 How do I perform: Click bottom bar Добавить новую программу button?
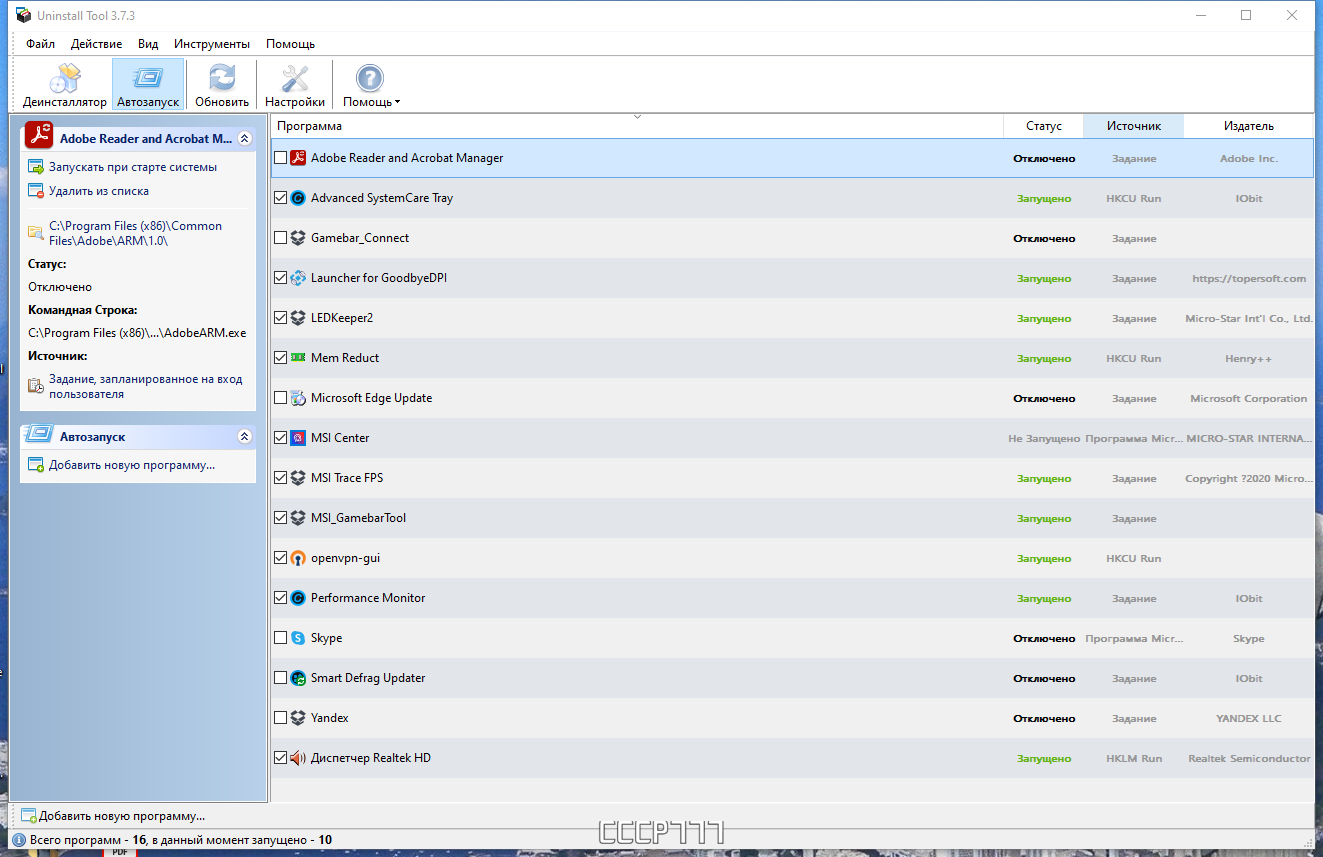point(112,816)
